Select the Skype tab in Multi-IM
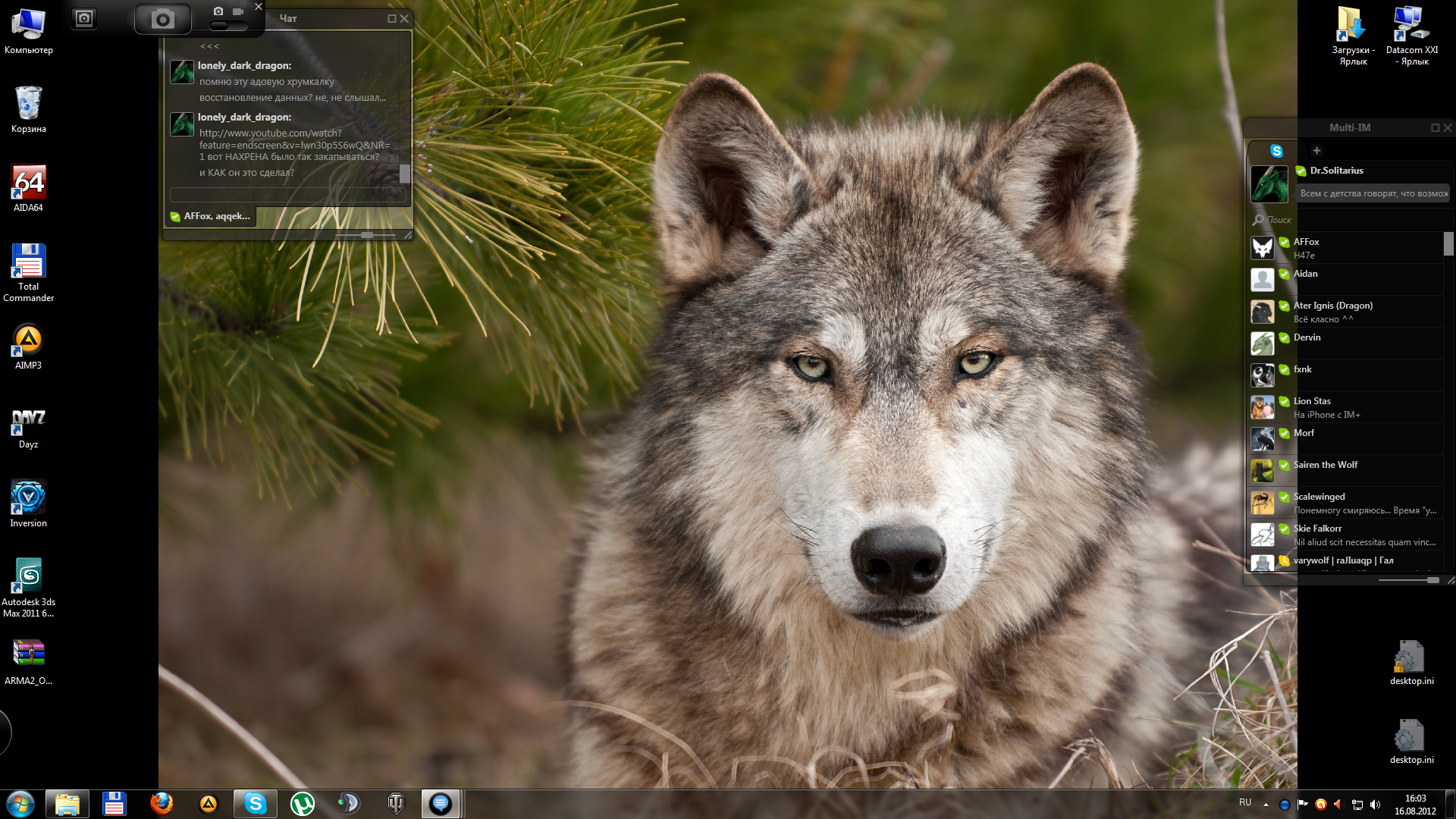The height and width of the screenshot is (819, 1456). coord(1276,151)
